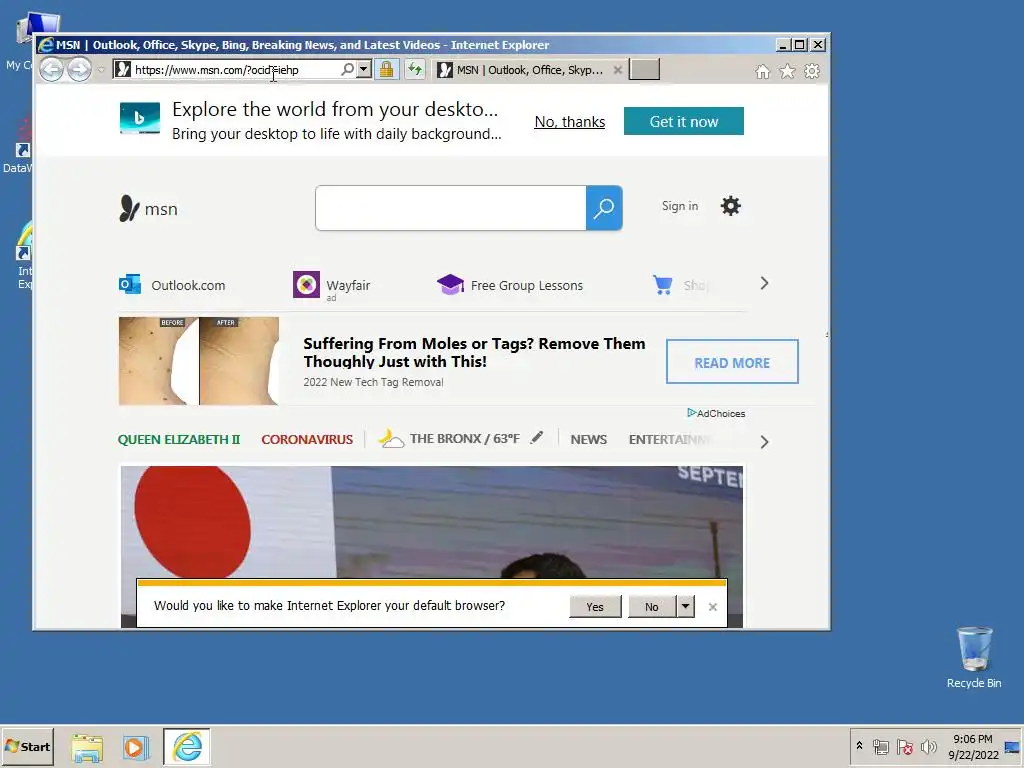Open MSN page settings gear

click(731, 206)
